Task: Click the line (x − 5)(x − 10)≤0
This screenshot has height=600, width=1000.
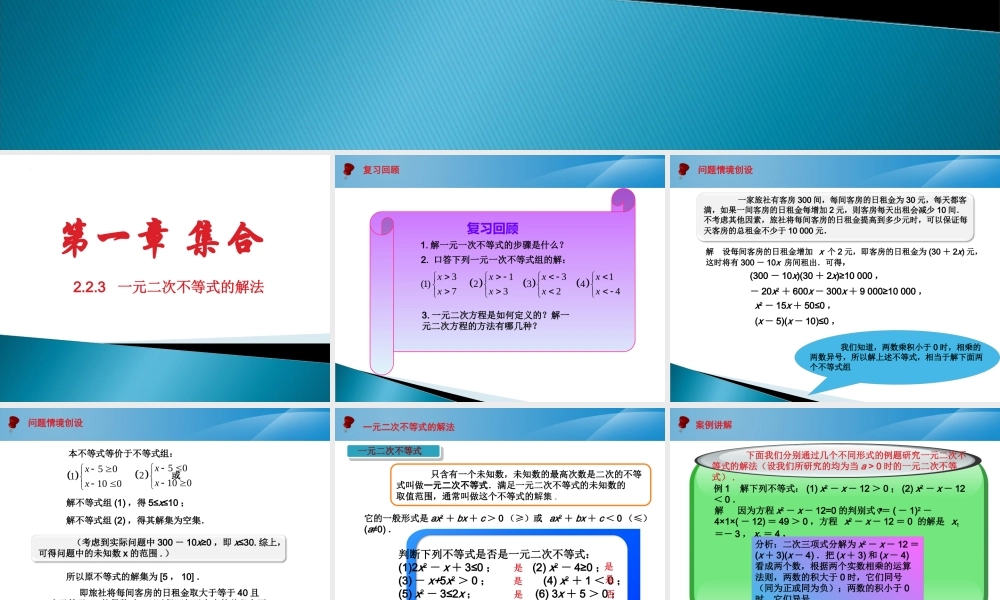Action: [x=795, y=321]
